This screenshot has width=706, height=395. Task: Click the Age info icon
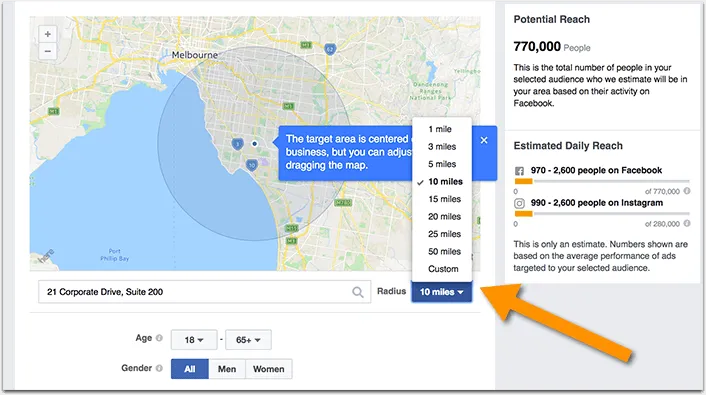159,338
